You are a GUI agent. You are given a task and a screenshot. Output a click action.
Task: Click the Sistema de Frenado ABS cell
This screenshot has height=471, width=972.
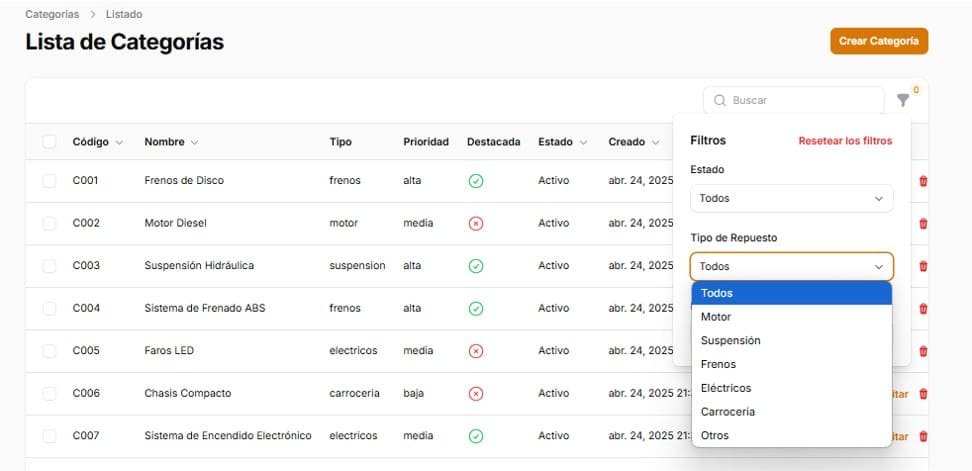click(205, 309)
